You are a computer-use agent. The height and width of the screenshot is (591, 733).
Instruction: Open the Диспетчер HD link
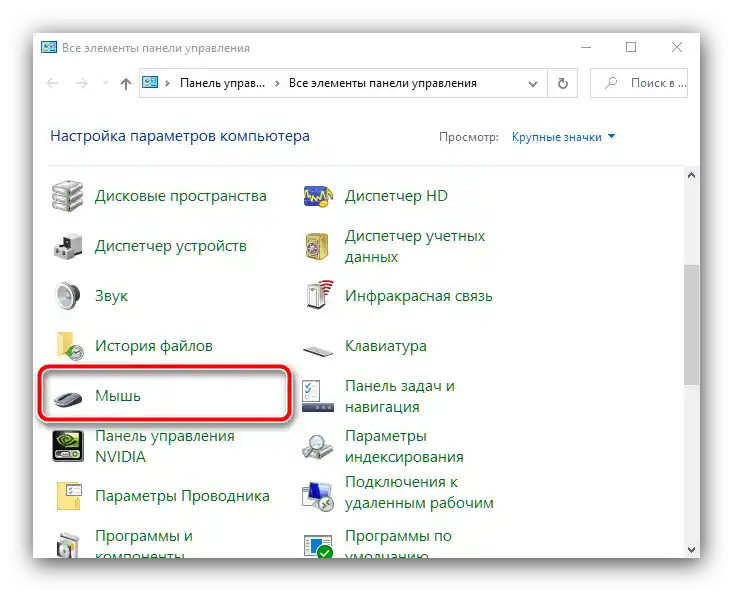pos(396,196)
